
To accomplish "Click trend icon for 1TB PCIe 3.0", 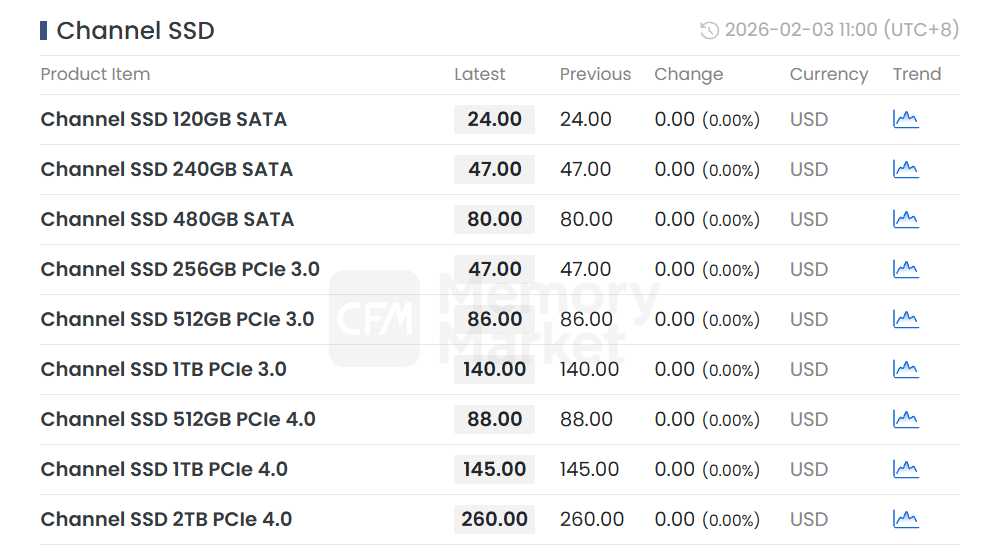I will point(905,370).
